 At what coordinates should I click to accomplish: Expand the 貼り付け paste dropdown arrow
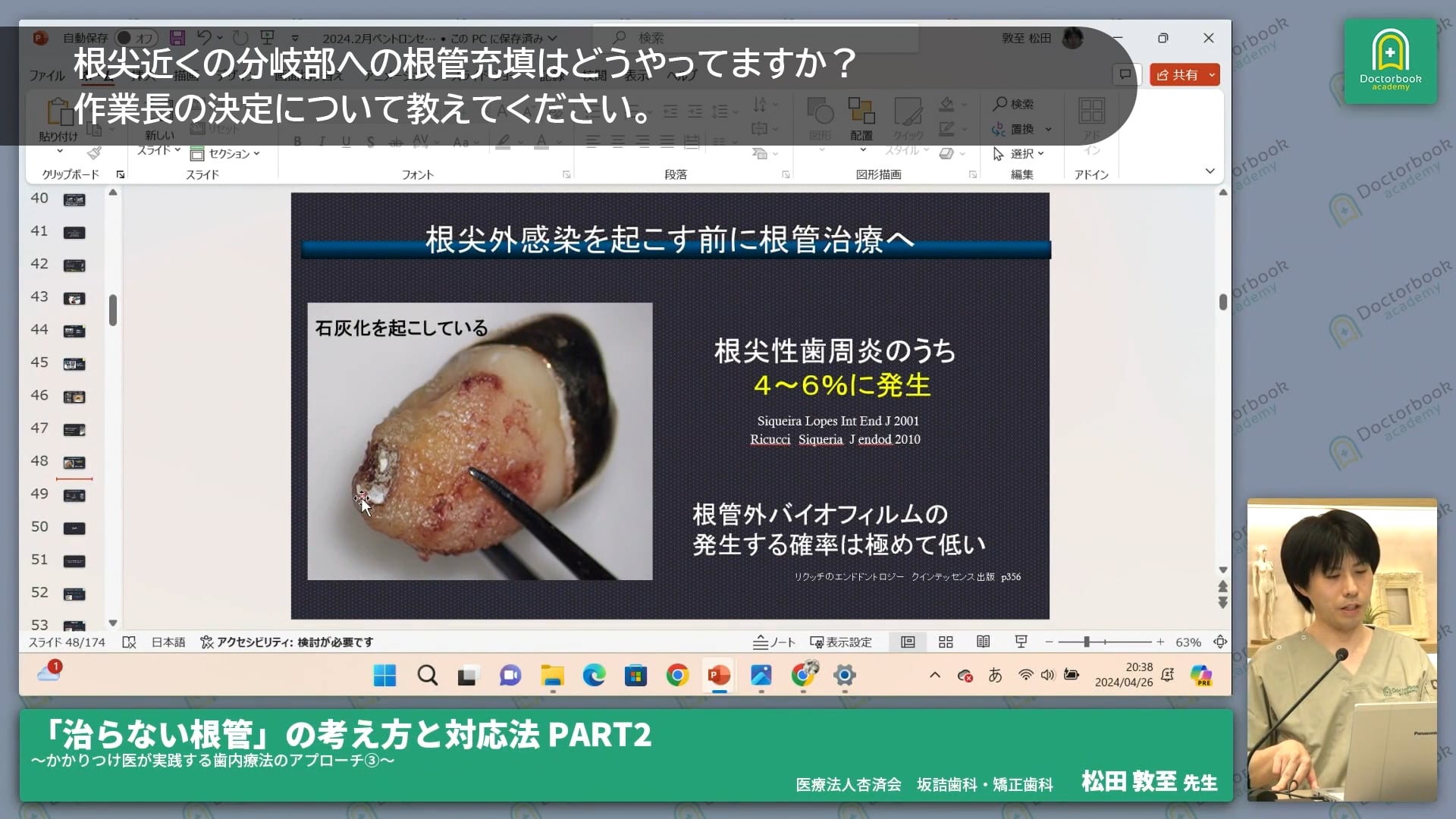tap(60, 151)
